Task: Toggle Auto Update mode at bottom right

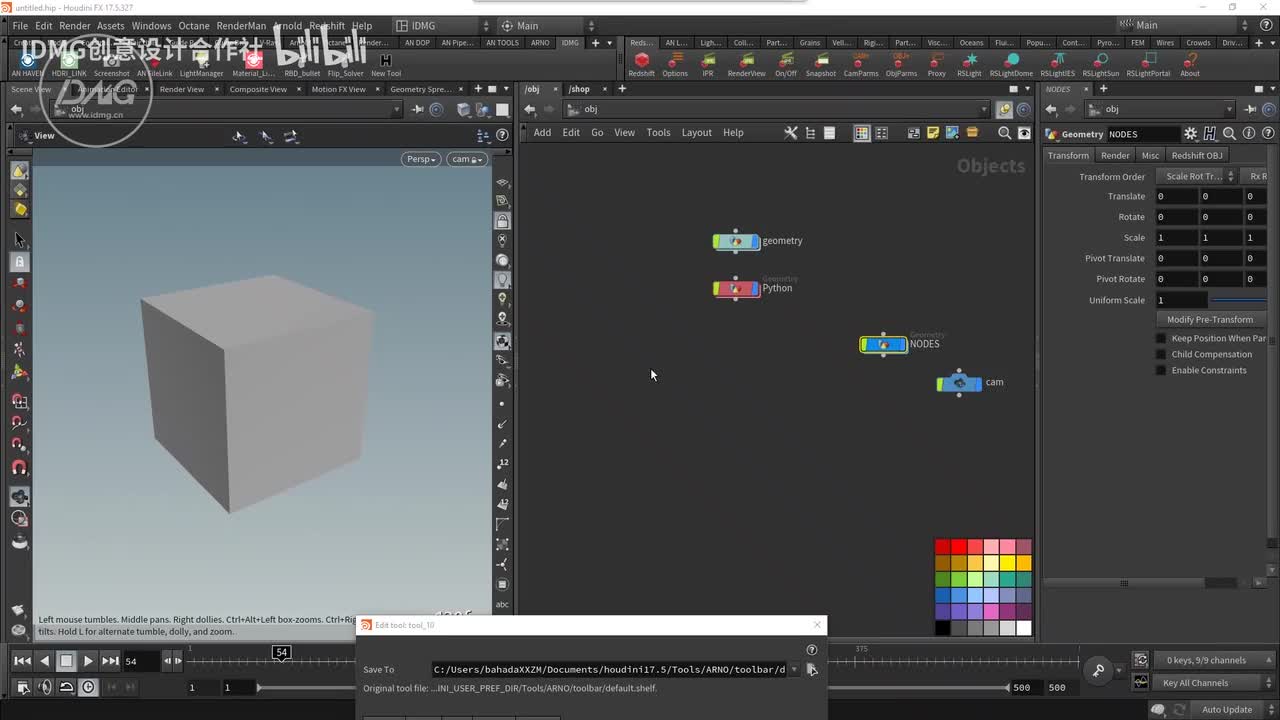Action: 1227,710
